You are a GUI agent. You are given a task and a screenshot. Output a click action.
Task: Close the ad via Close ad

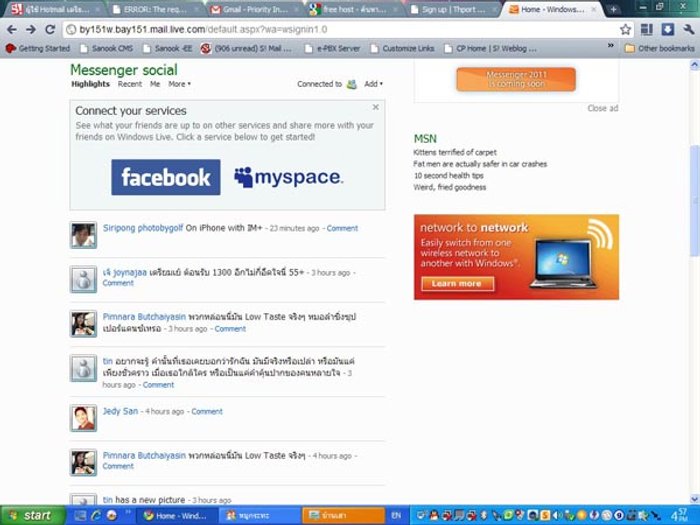603,108
